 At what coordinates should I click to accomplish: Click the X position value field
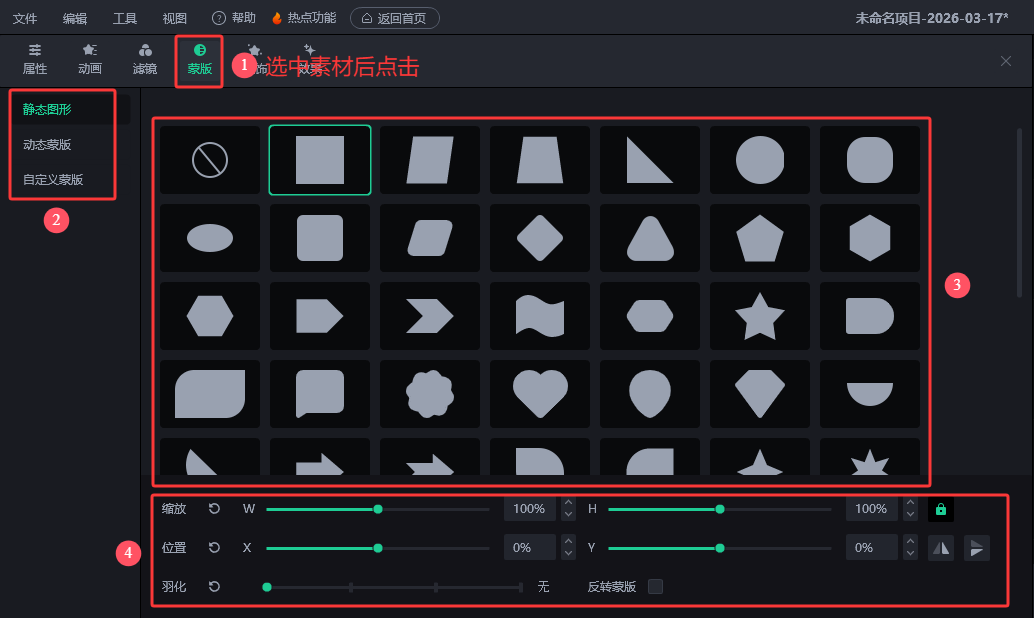(529, 548)
